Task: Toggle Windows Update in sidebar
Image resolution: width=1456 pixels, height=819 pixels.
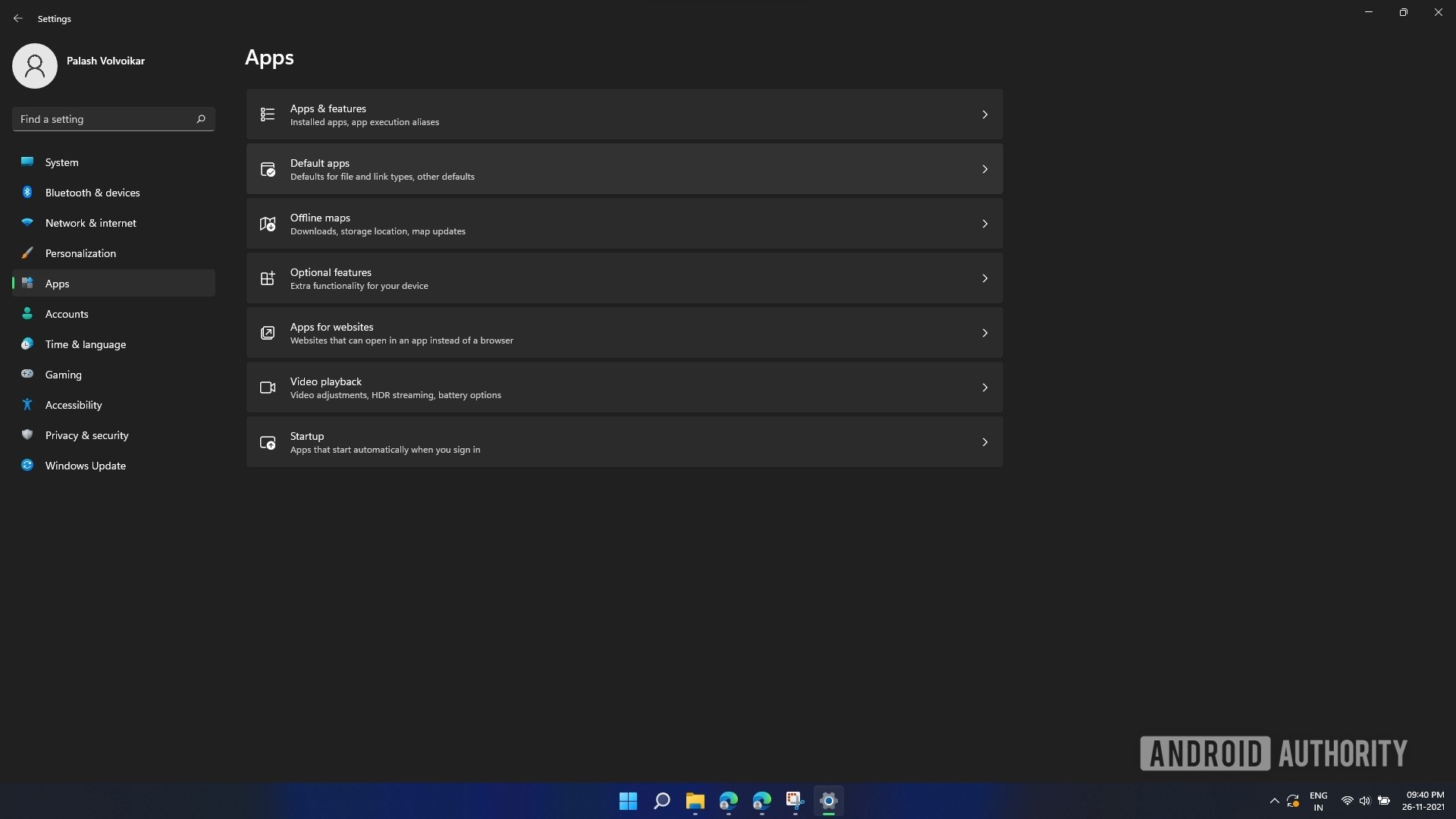Action: point(85,465)
